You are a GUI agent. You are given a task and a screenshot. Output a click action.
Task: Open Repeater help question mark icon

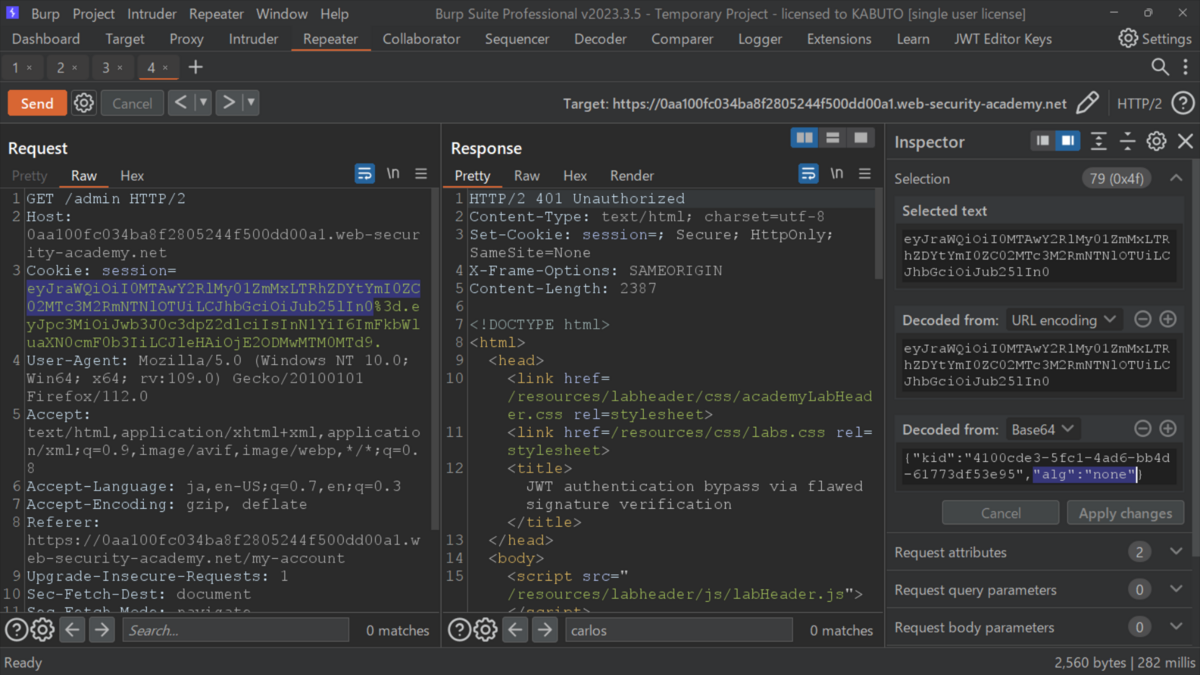click(x=1182, y=103)
